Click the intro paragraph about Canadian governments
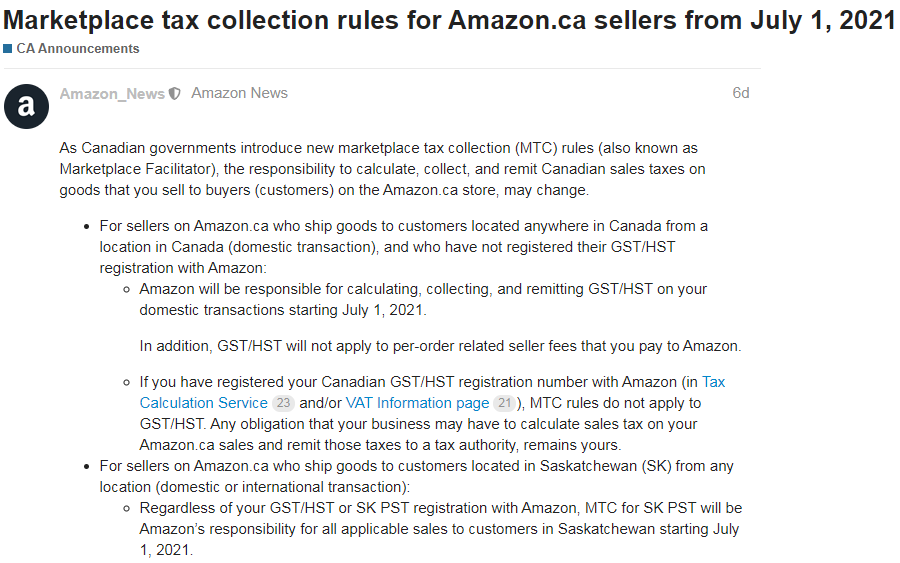900x563 pixels. tap(383, 169)
